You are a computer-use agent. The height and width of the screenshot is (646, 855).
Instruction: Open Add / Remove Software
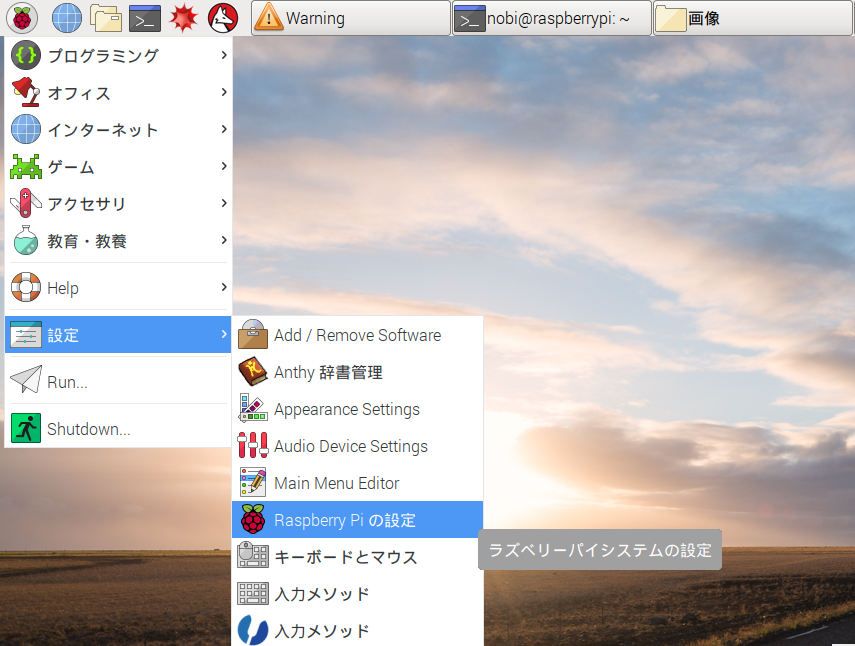pos(358,334)
